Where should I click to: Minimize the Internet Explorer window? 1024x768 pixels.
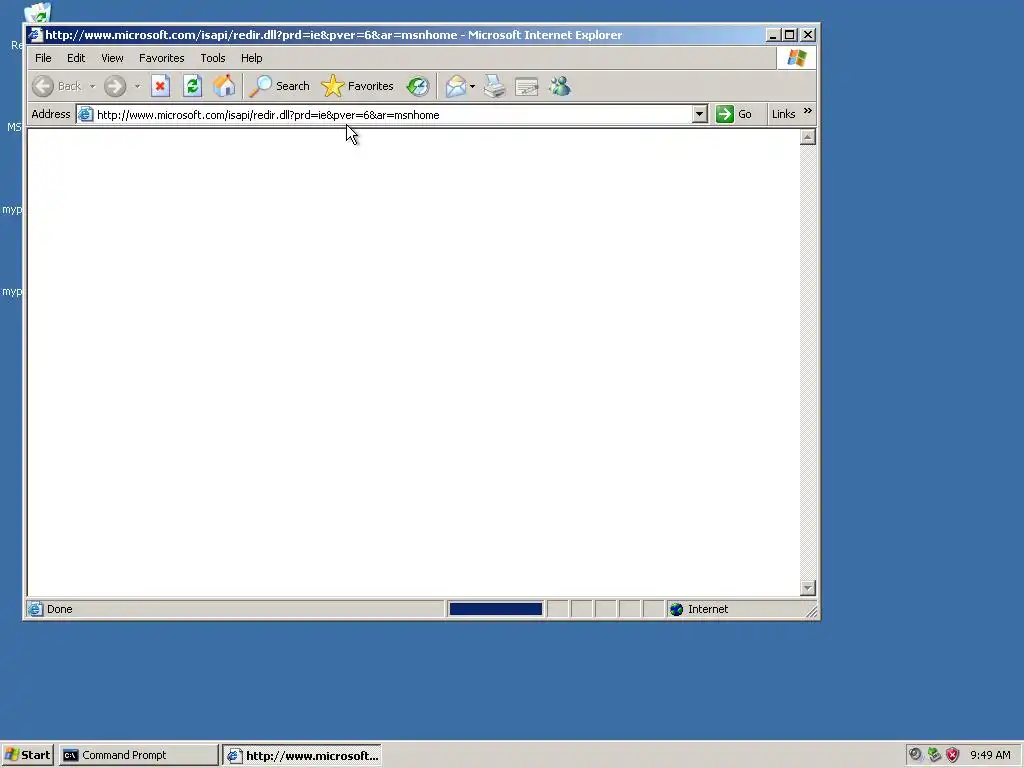tap(773, 35)
